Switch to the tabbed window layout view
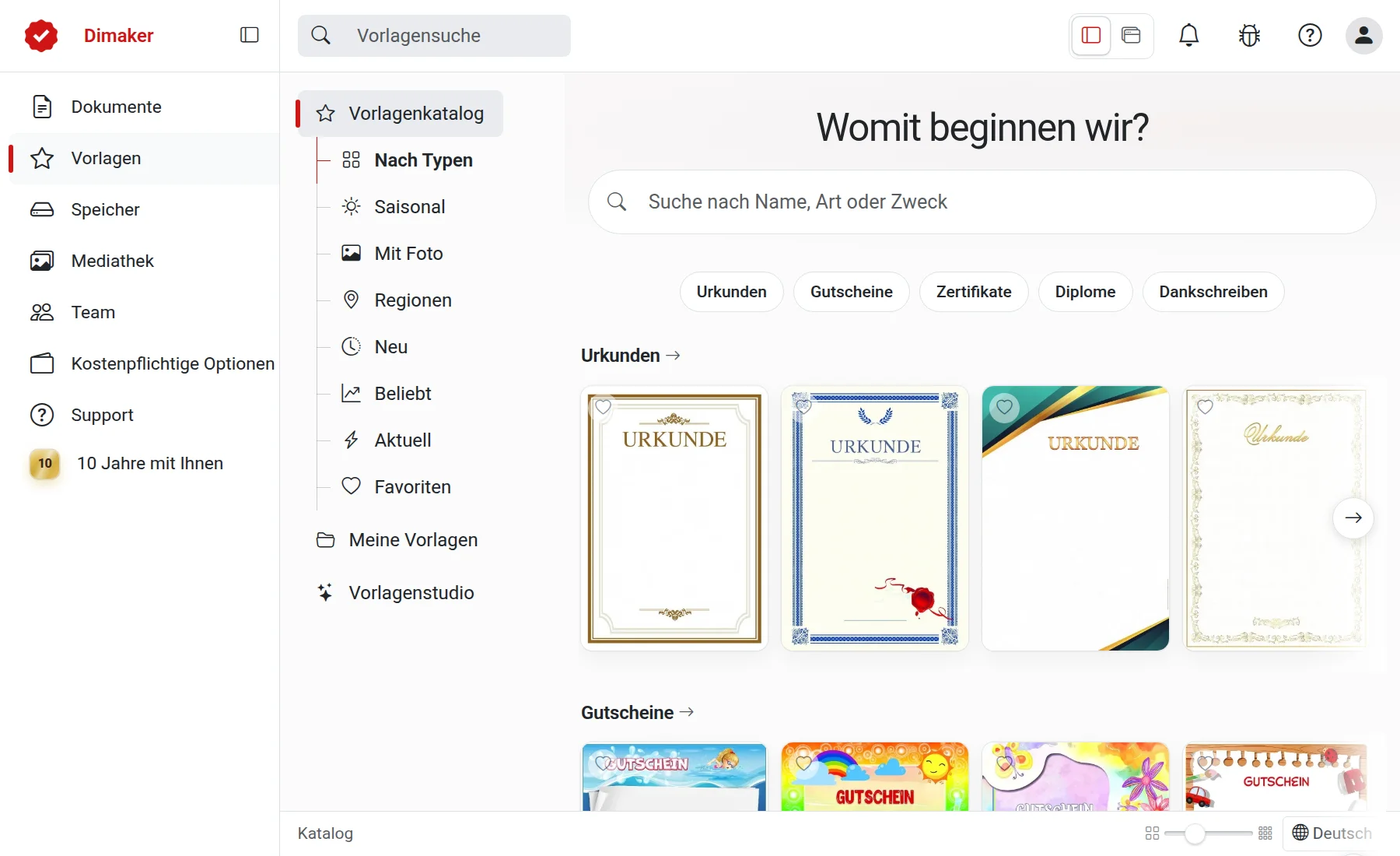Image resolution: width=1400 pixels, height=856 pixels. click(x=1131, y=35)
